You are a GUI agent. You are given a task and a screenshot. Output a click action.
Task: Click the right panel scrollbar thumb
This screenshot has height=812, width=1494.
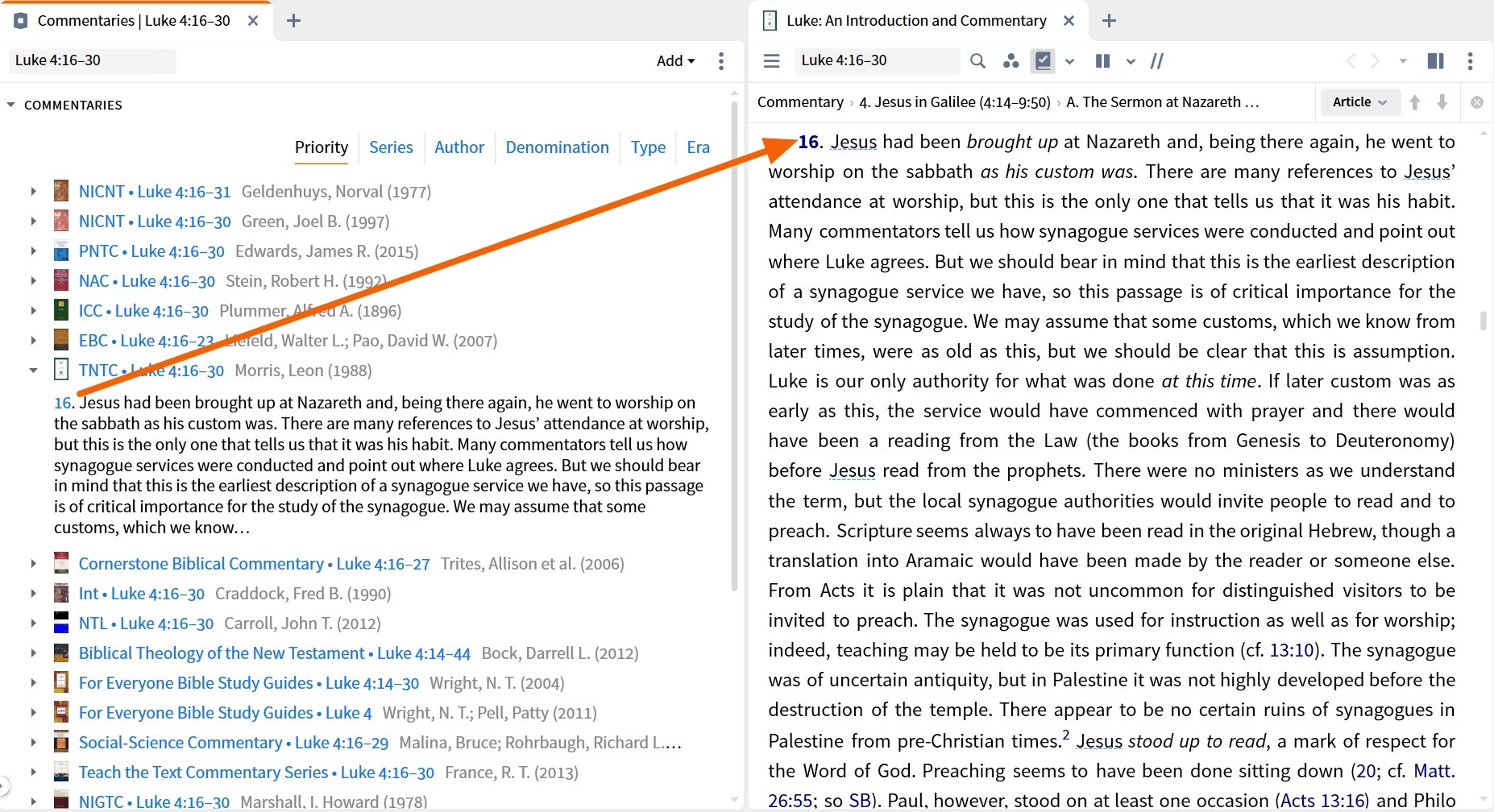1484,321
